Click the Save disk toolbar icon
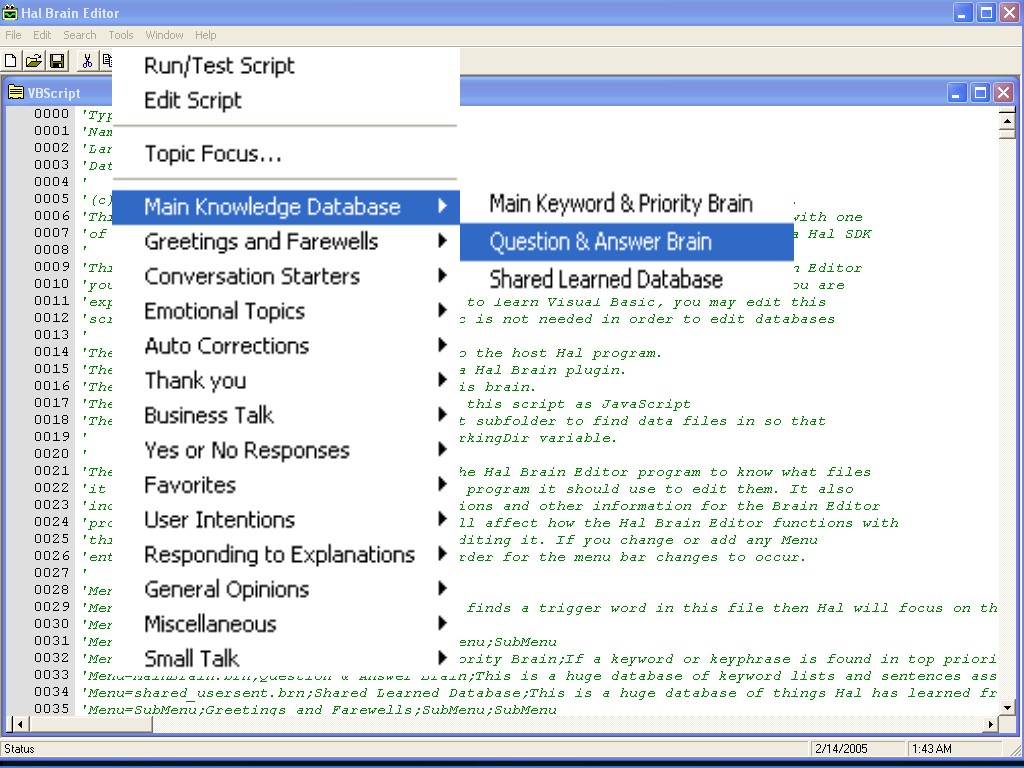 tap(57, 61)
